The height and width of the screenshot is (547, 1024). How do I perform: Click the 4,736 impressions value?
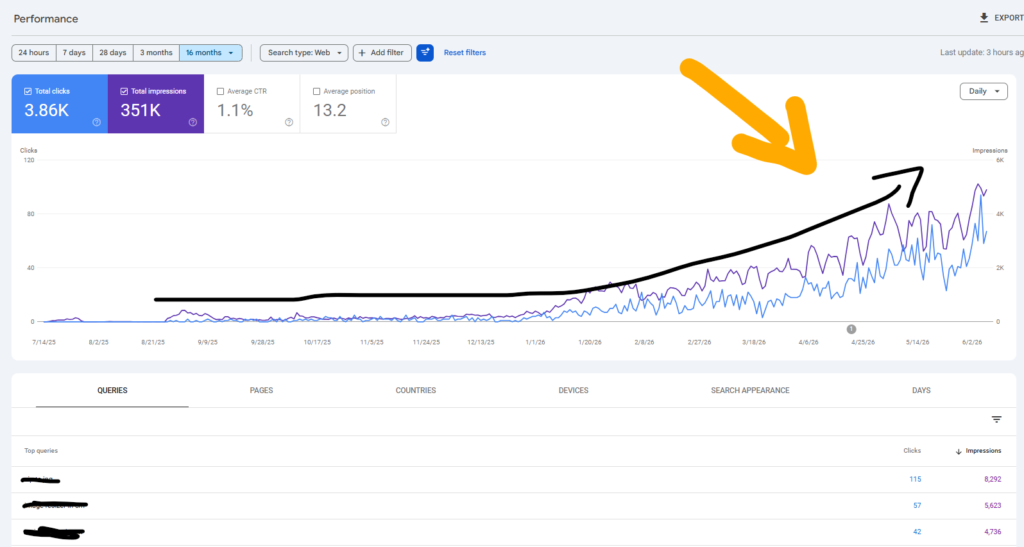pos(993,532)
